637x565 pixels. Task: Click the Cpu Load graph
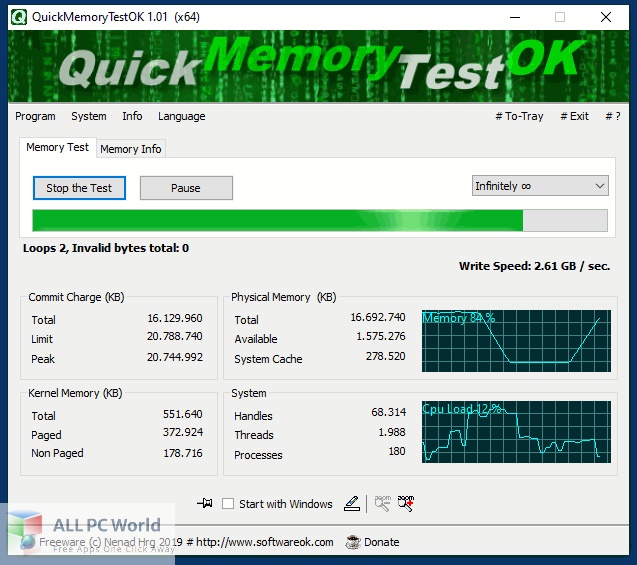516,432
